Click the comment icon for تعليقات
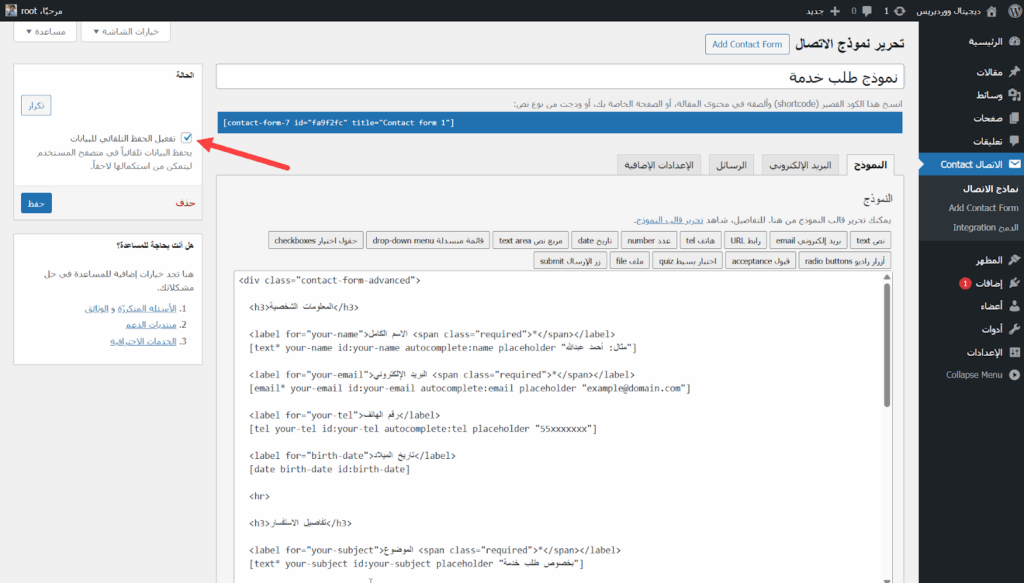The image size is (1024, 583). pyautogui.click(x=1014, y=141)
